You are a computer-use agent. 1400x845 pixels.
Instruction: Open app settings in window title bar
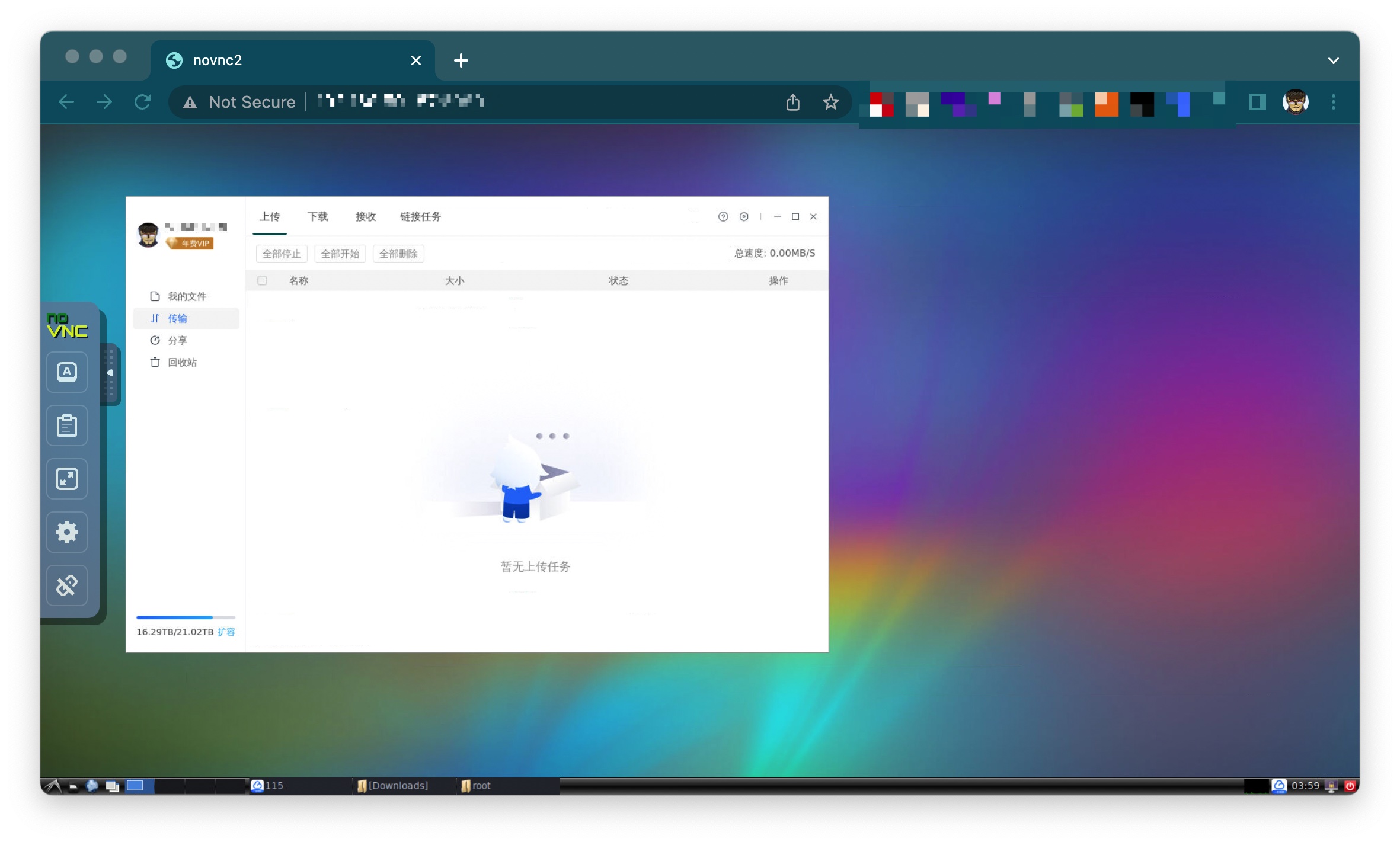point(744,217)
